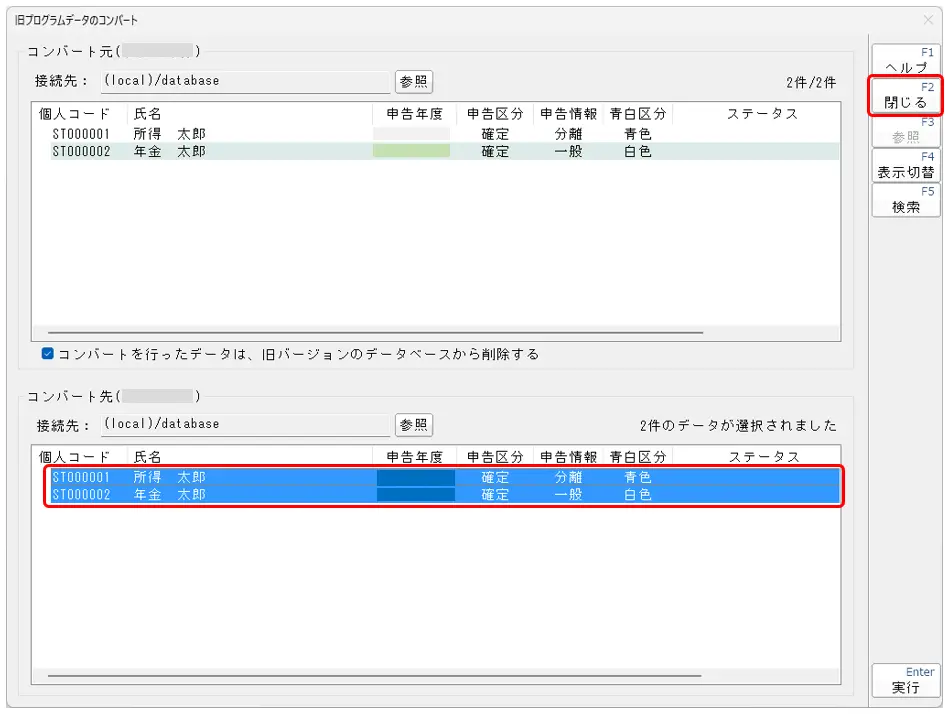Image resolution: width=948 pixels, height=714 pixels.
Task: Click the F4 表示切替 display toggle button
Action: (x=906, y=165)
